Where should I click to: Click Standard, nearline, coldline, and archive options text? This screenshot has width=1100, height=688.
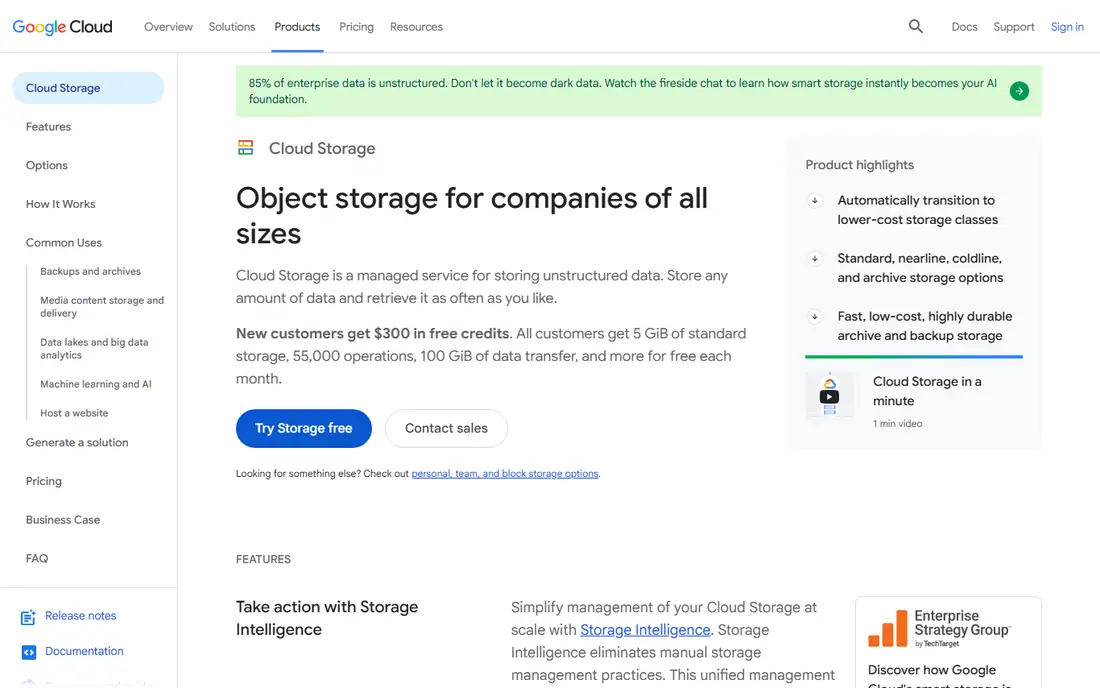click(920, 268)
